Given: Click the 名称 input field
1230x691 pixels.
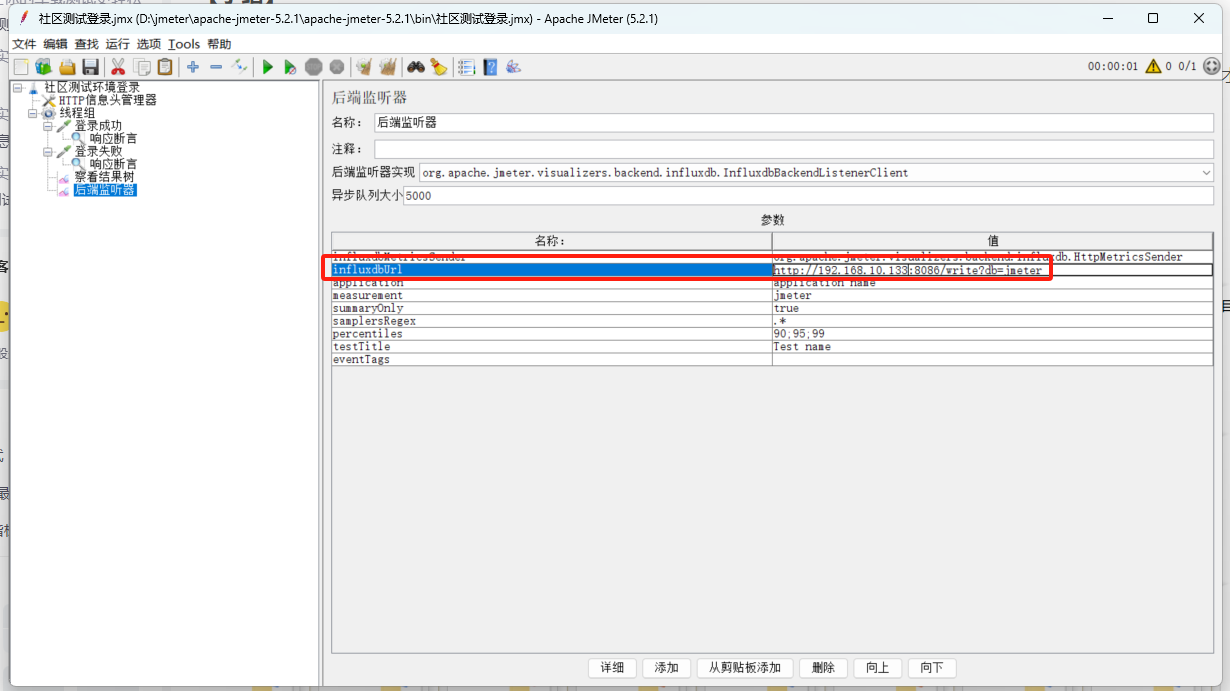Looking at the screenshot, I should [794, 123].
